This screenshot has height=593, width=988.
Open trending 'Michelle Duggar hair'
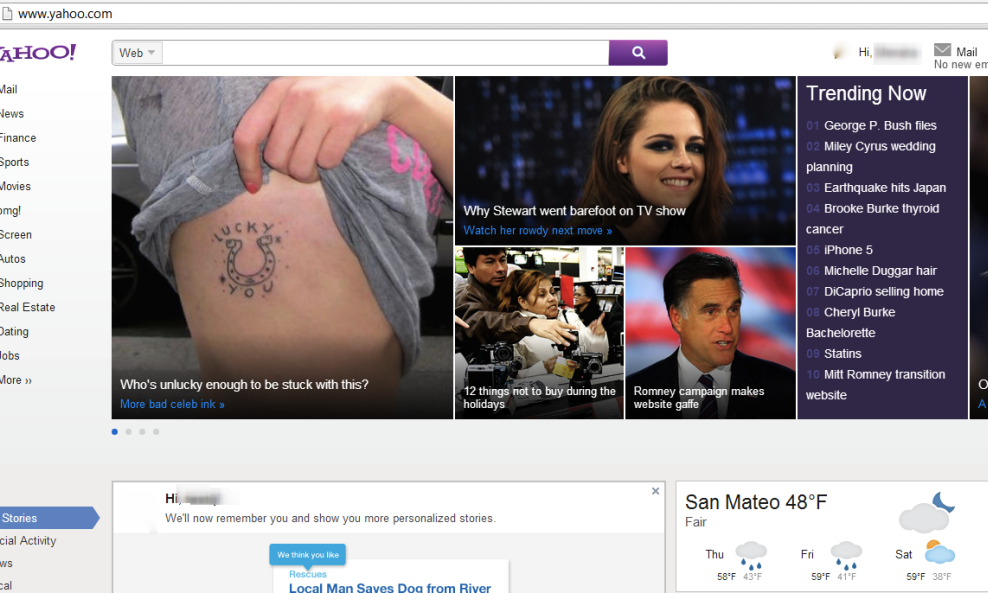880,271
